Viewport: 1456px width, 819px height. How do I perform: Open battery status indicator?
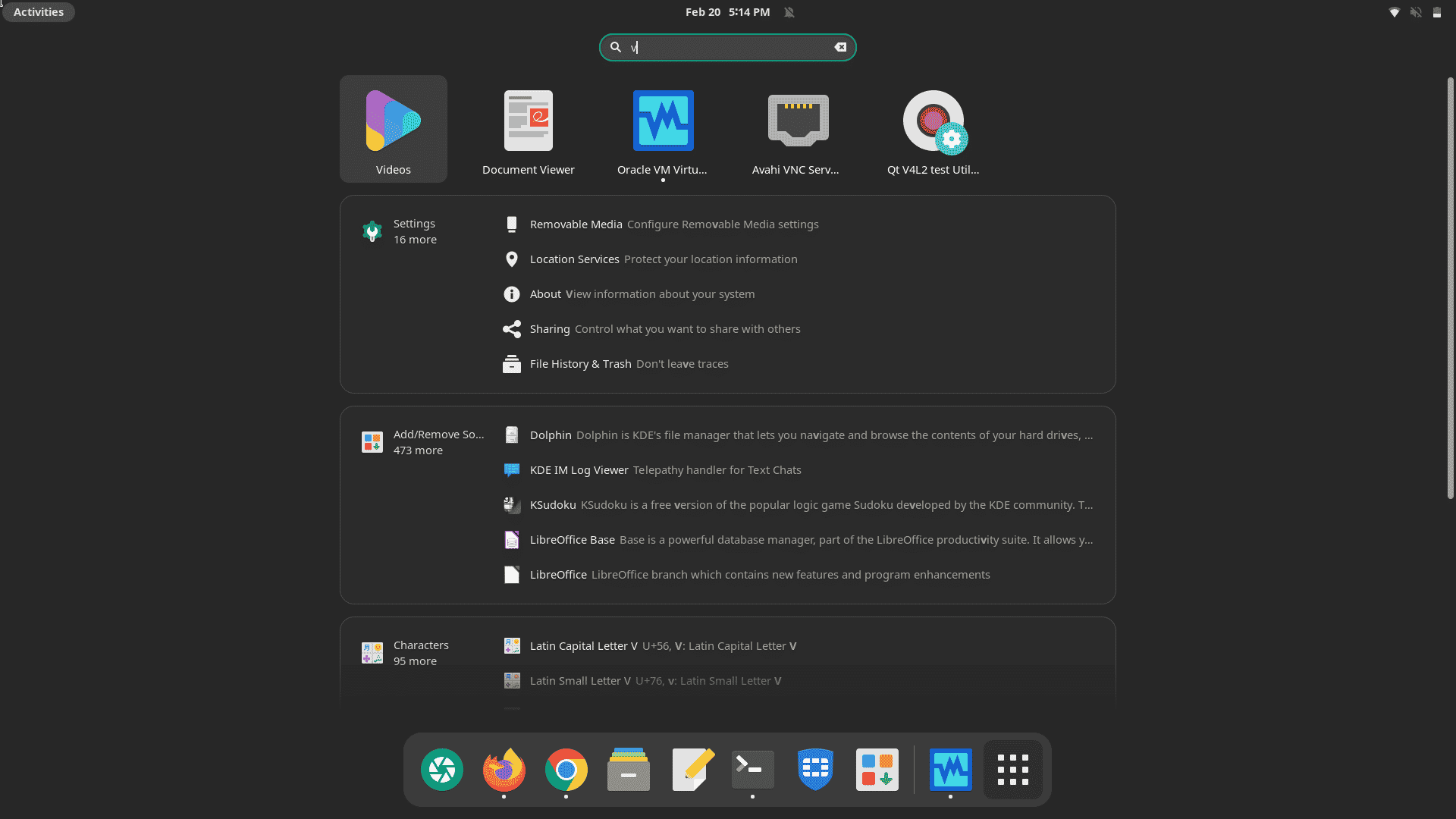tap(1436, 12)
